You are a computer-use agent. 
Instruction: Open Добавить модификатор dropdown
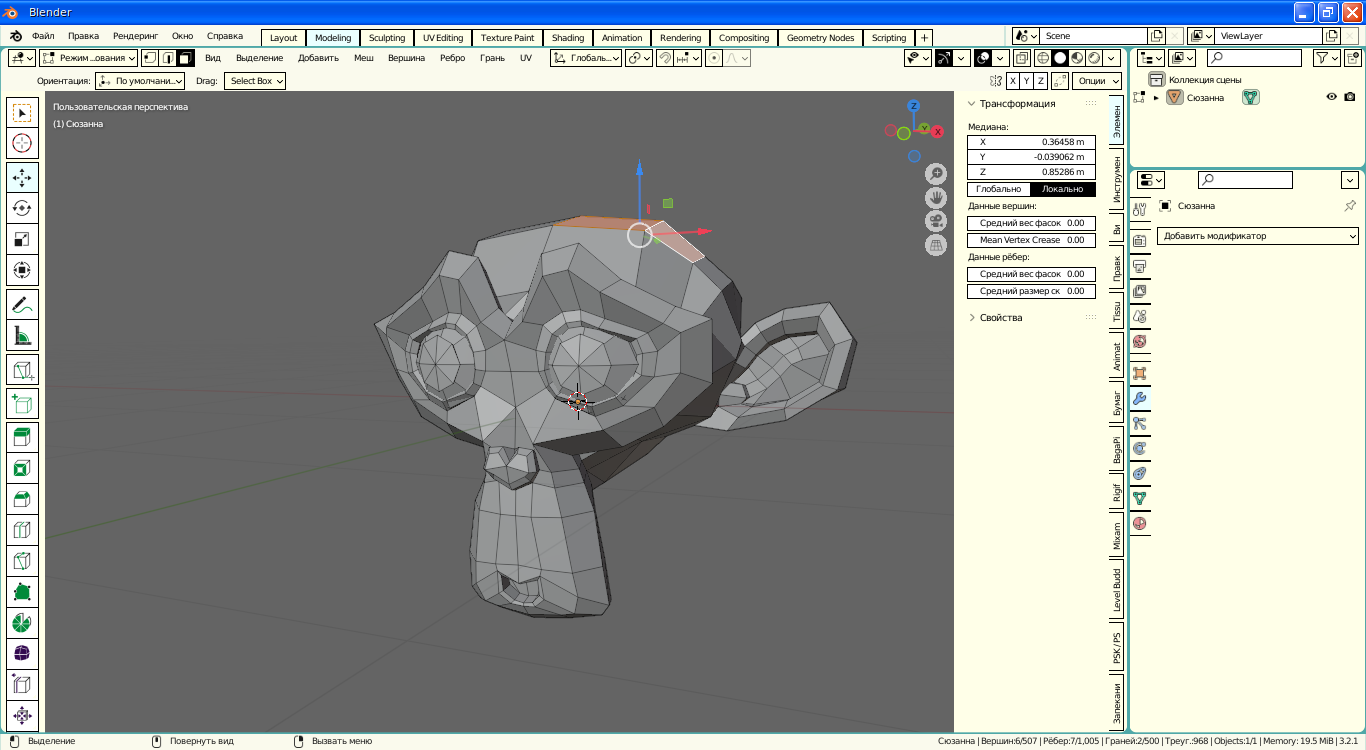click(1258, 236)
